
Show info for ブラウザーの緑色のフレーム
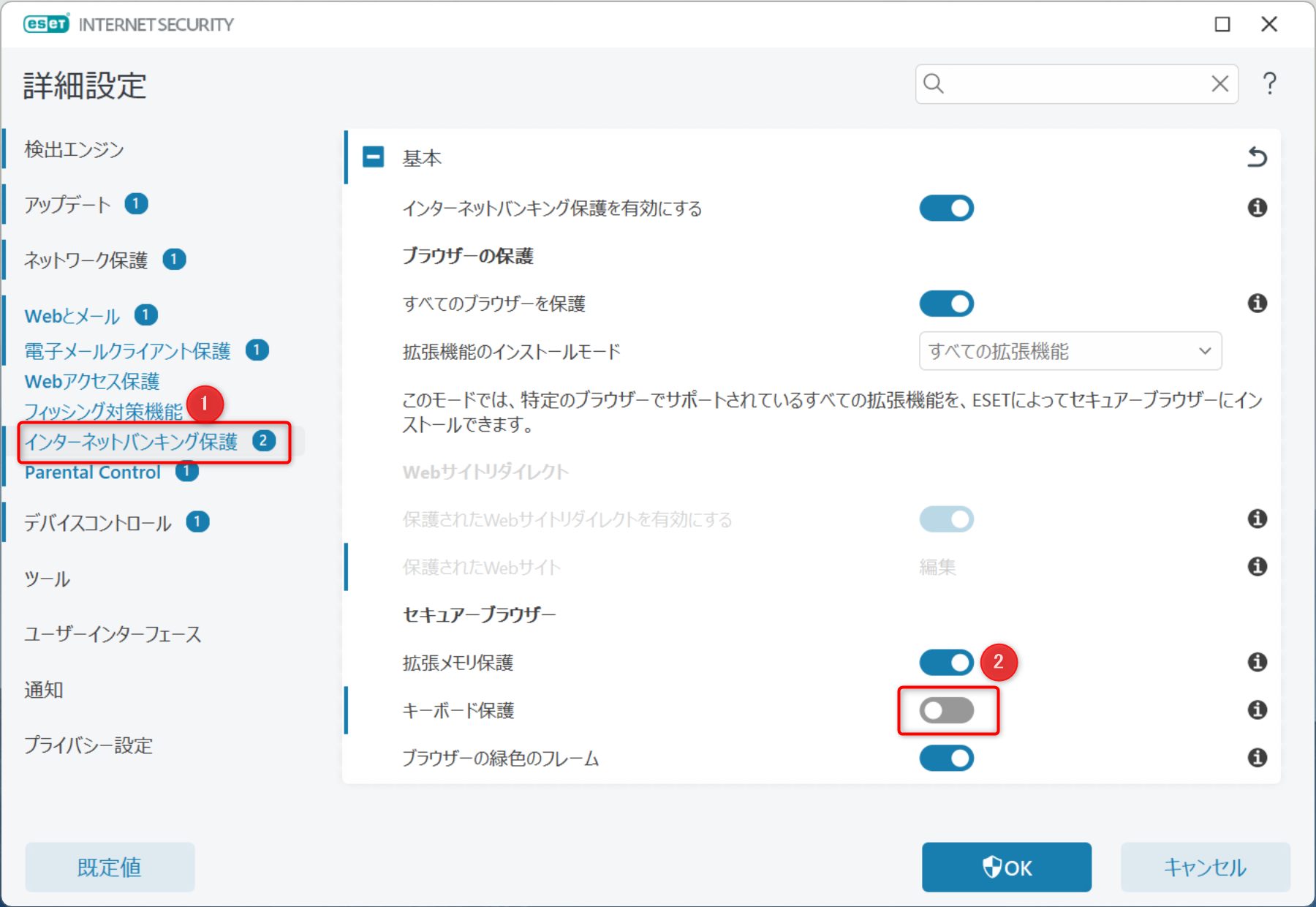1257,757
